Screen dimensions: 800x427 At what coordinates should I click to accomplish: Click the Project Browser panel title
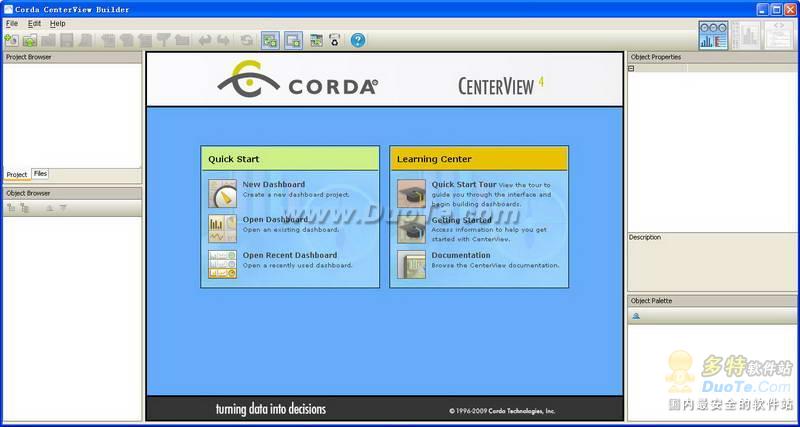click(29, 57)
